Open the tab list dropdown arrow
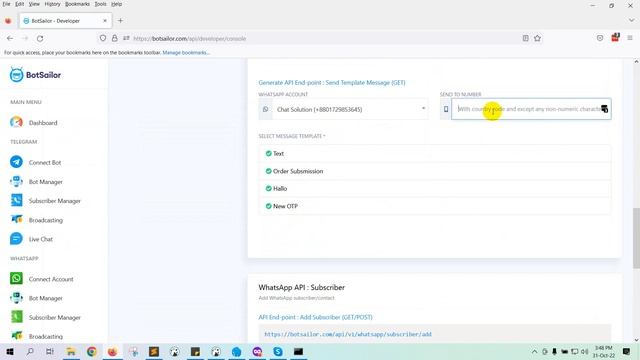The width and height of the screenshot is (640, 360). tap(631, 20)
